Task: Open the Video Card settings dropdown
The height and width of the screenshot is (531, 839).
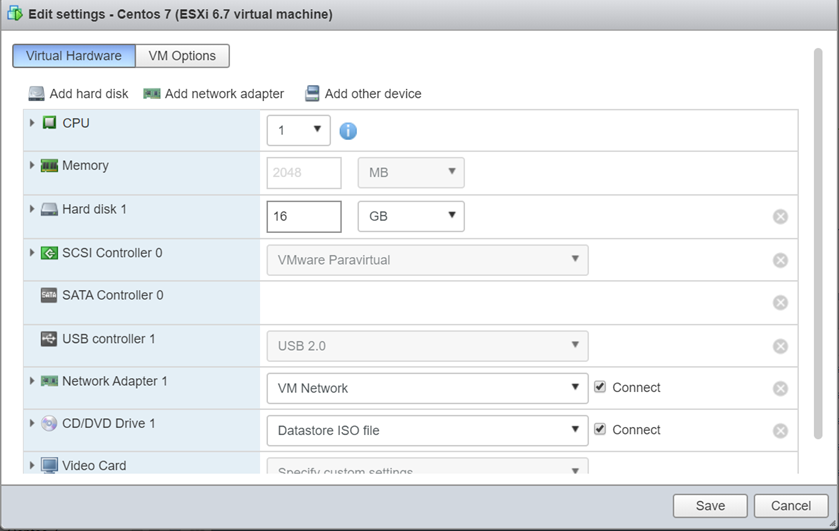Action: pos(428,466)
